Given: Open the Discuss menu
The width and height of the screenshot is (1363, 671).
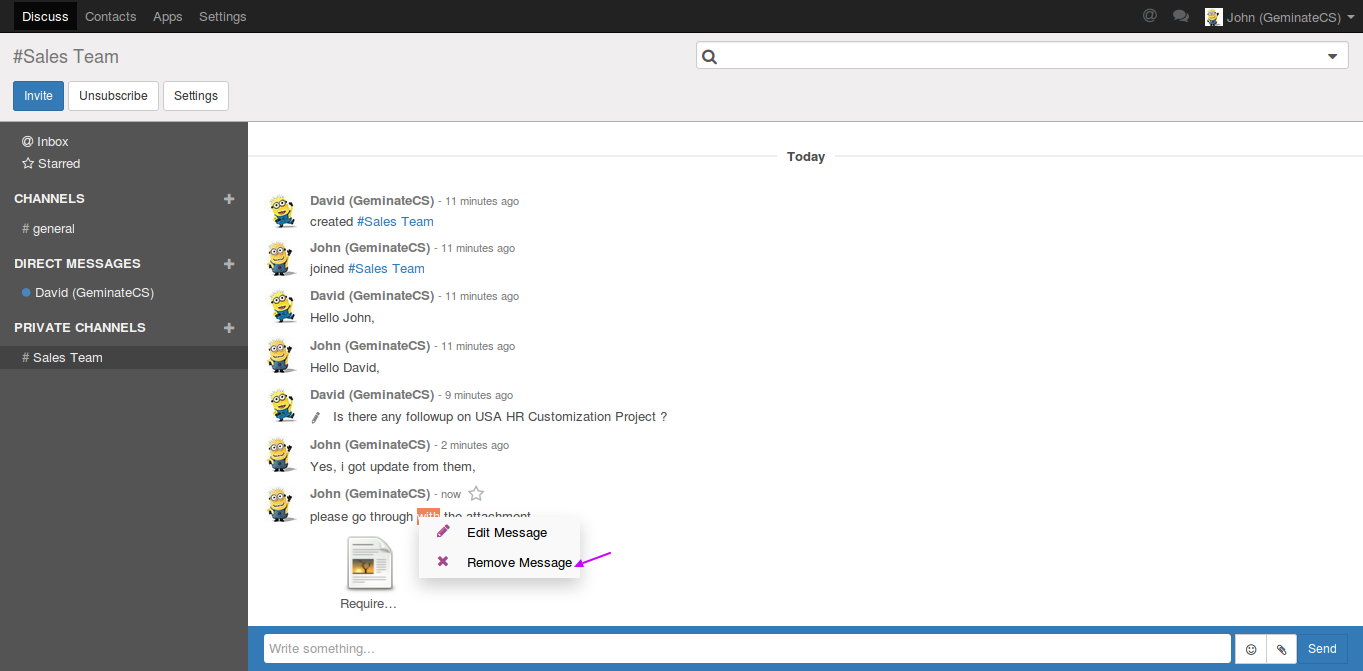Looking at the screenshot, I should (x=45, y=16).
